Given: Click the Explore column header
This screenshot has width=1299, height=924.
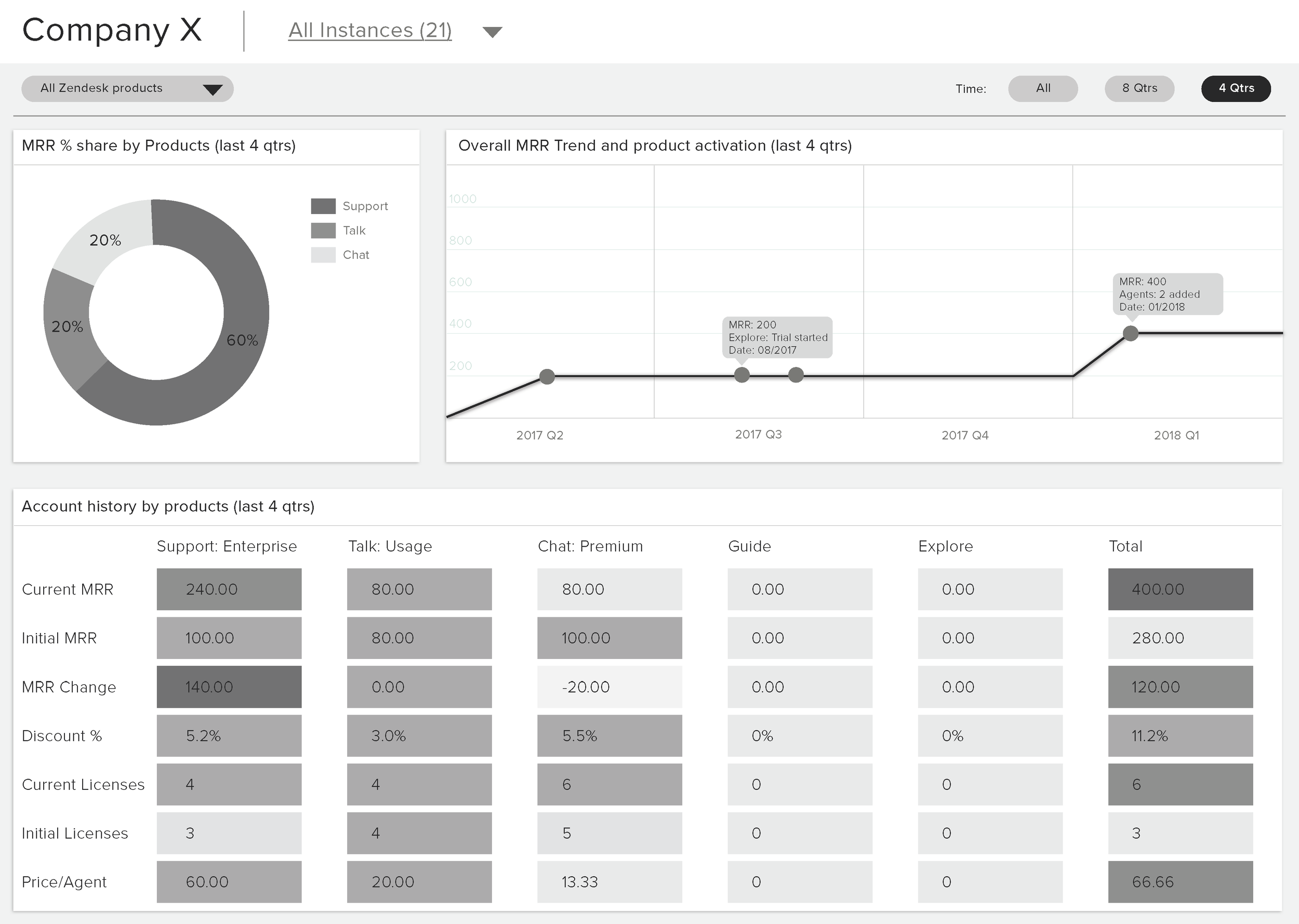Looking at the screenshot, I should 945,546.
